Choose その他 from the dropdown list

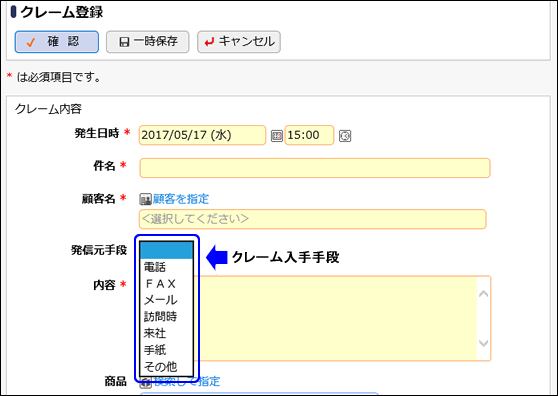(x=167, y=366)
